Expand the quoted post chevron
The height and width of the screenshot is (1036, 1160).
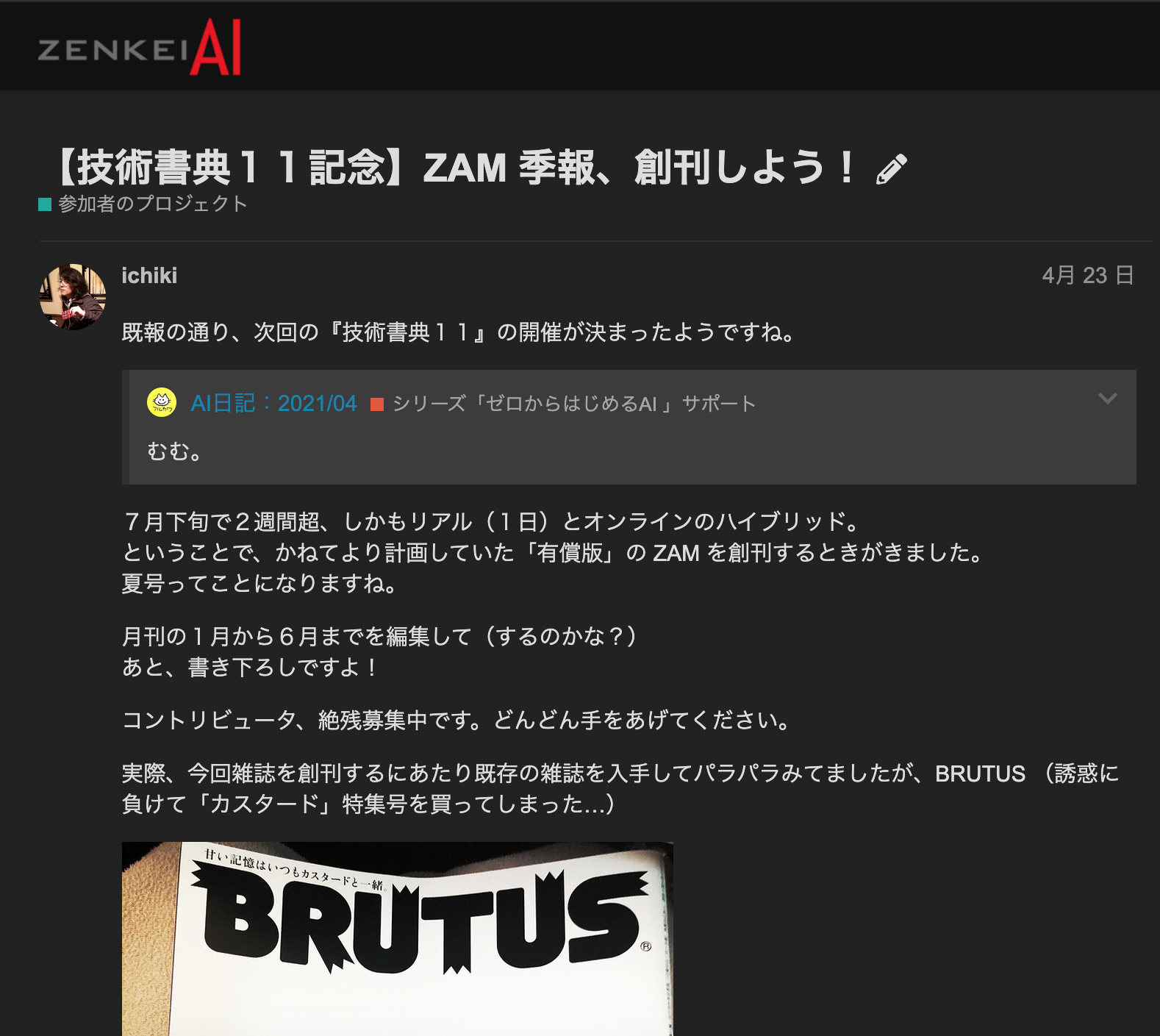pyautogui.click(x=1107, y=399)
